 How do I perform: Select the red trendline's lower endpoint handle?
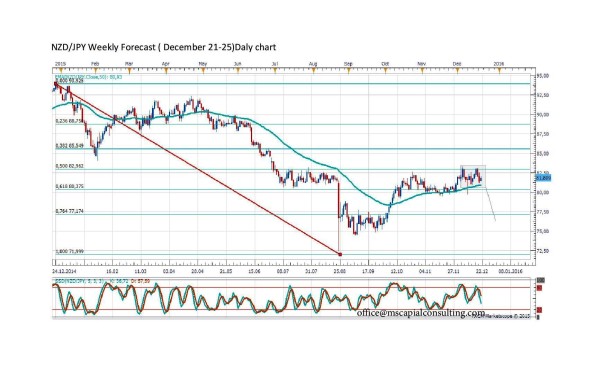[340, 254]
